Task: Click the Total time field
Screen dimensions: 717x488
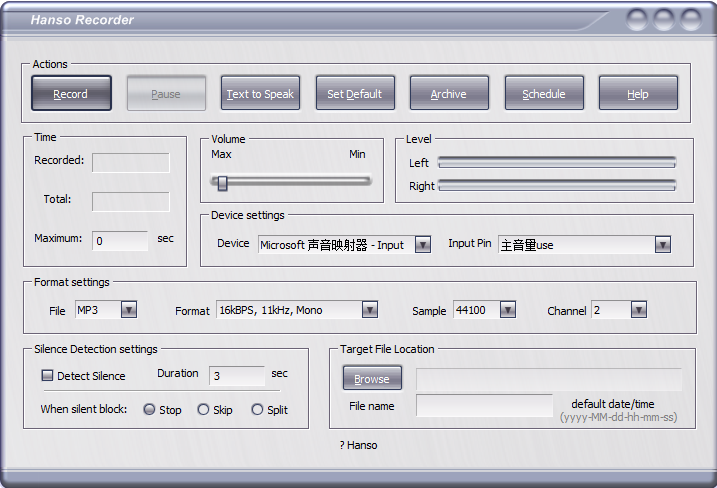Action: click(131, 202)
